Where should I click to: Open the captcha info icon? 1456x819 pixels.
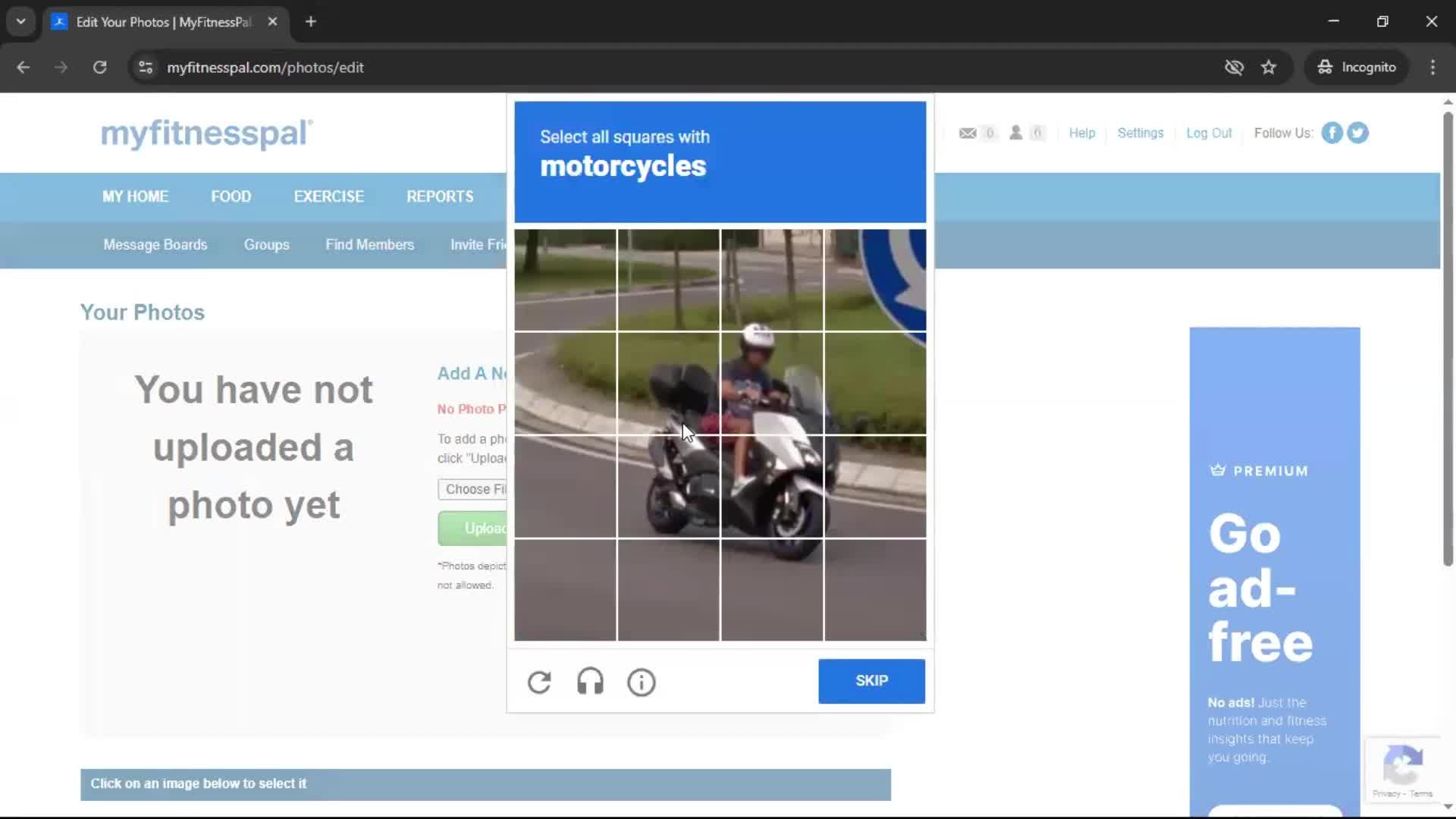(x=641, y=682)
